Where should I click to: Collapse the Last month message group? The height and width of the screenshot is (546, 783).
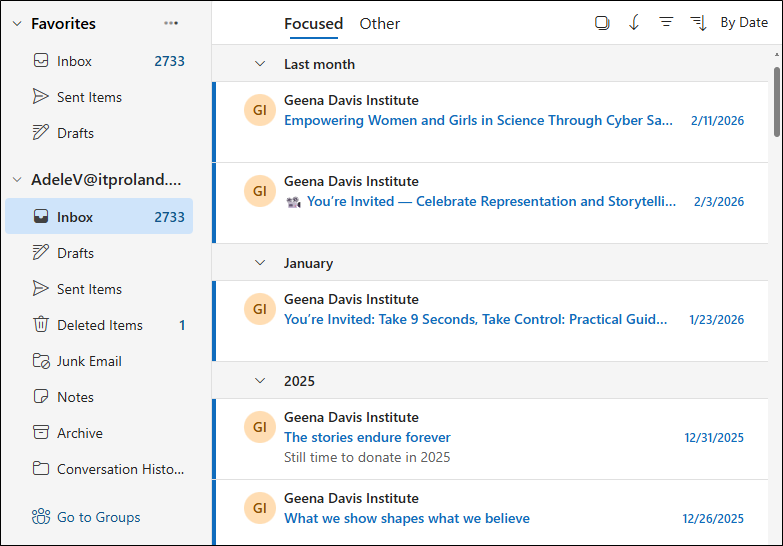[x=260, y=64]
